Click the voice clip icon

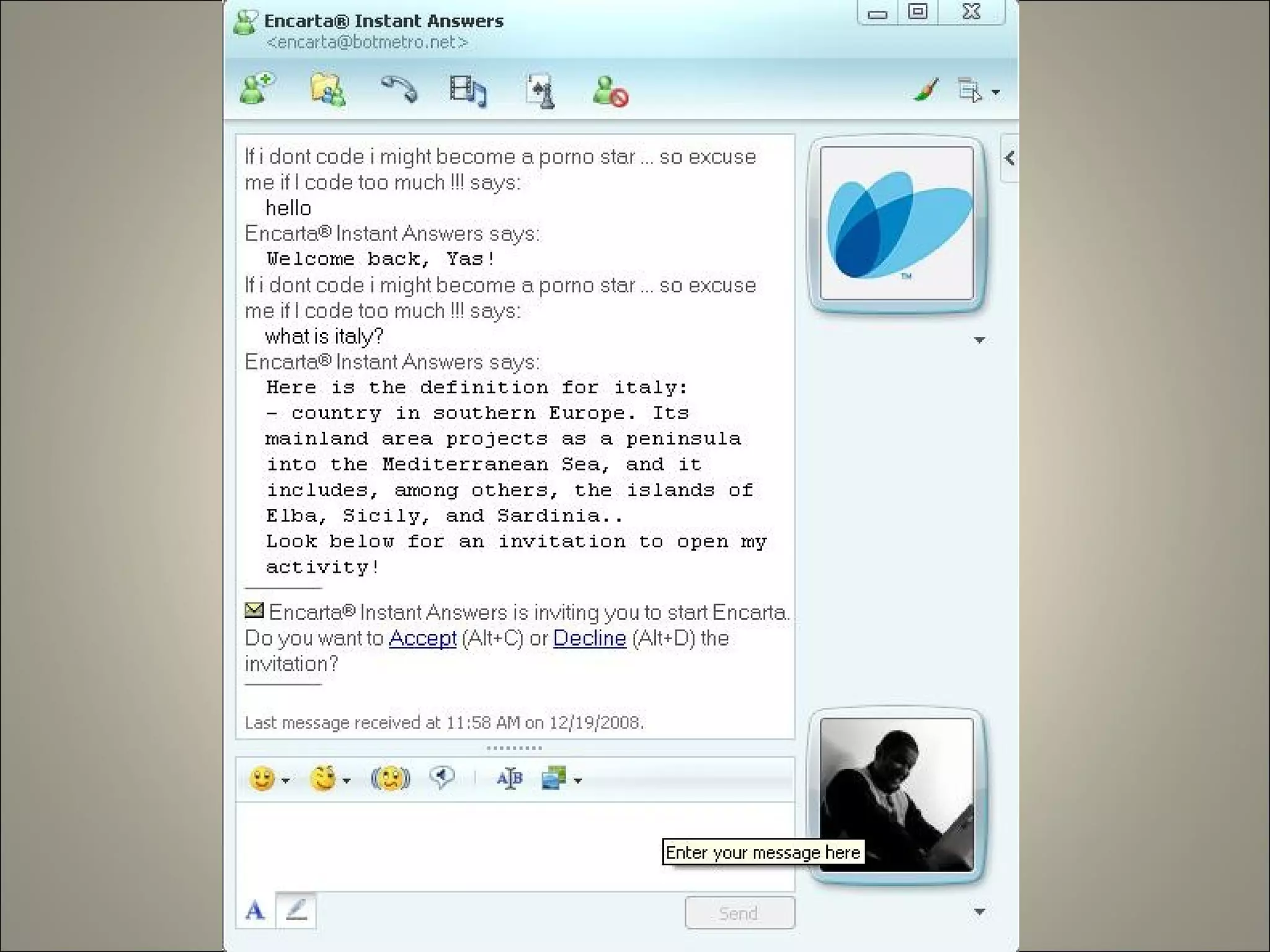point(442,777)
